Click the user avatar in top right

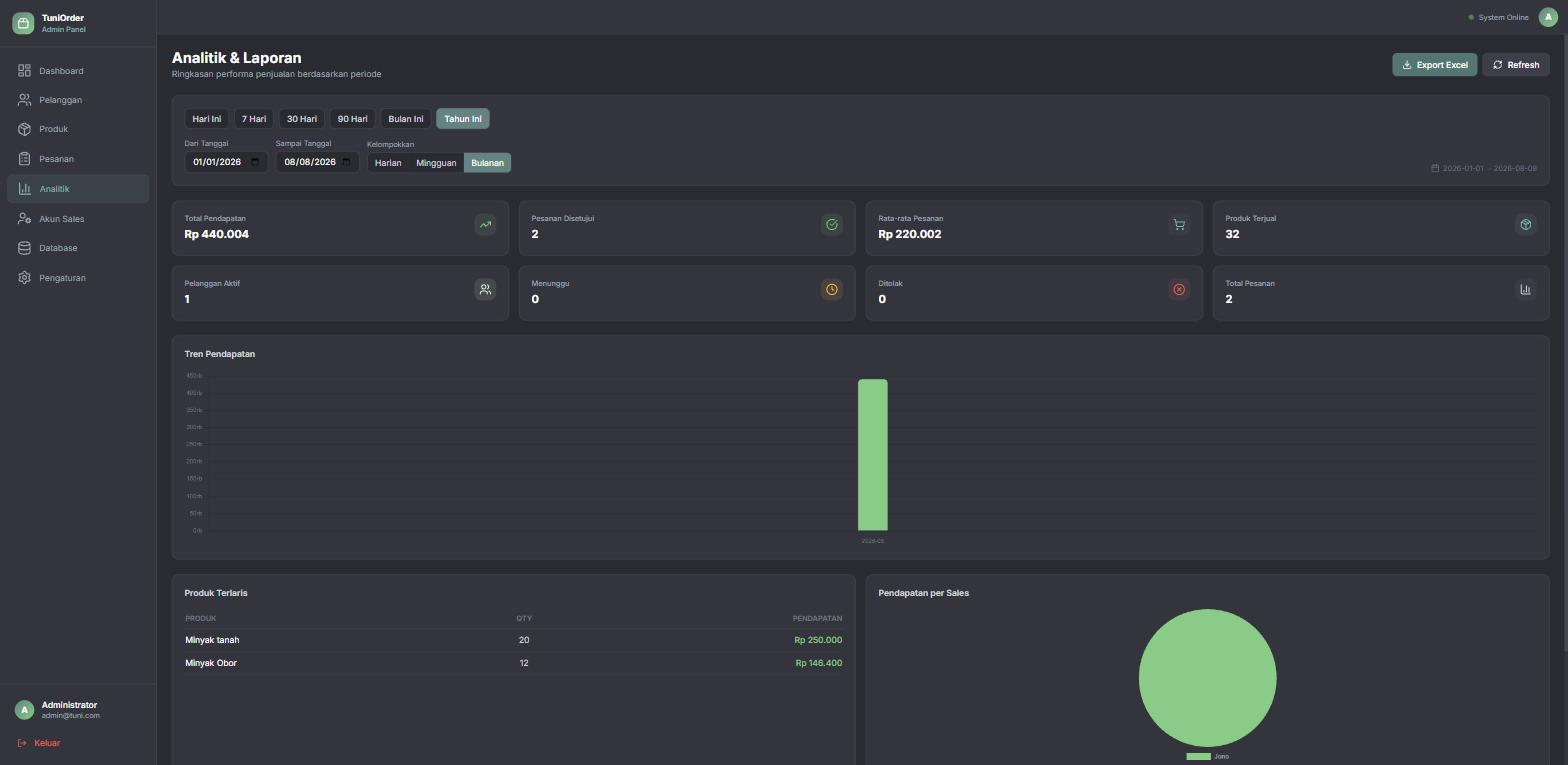1548,17
